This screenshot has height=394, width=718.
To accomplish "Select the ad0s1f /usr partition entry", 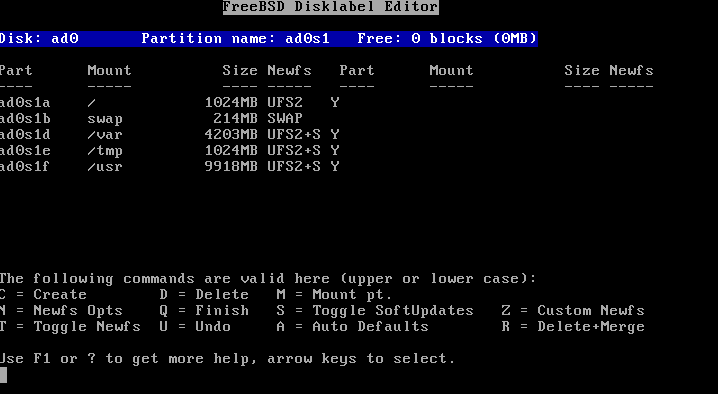I will 169,166.
